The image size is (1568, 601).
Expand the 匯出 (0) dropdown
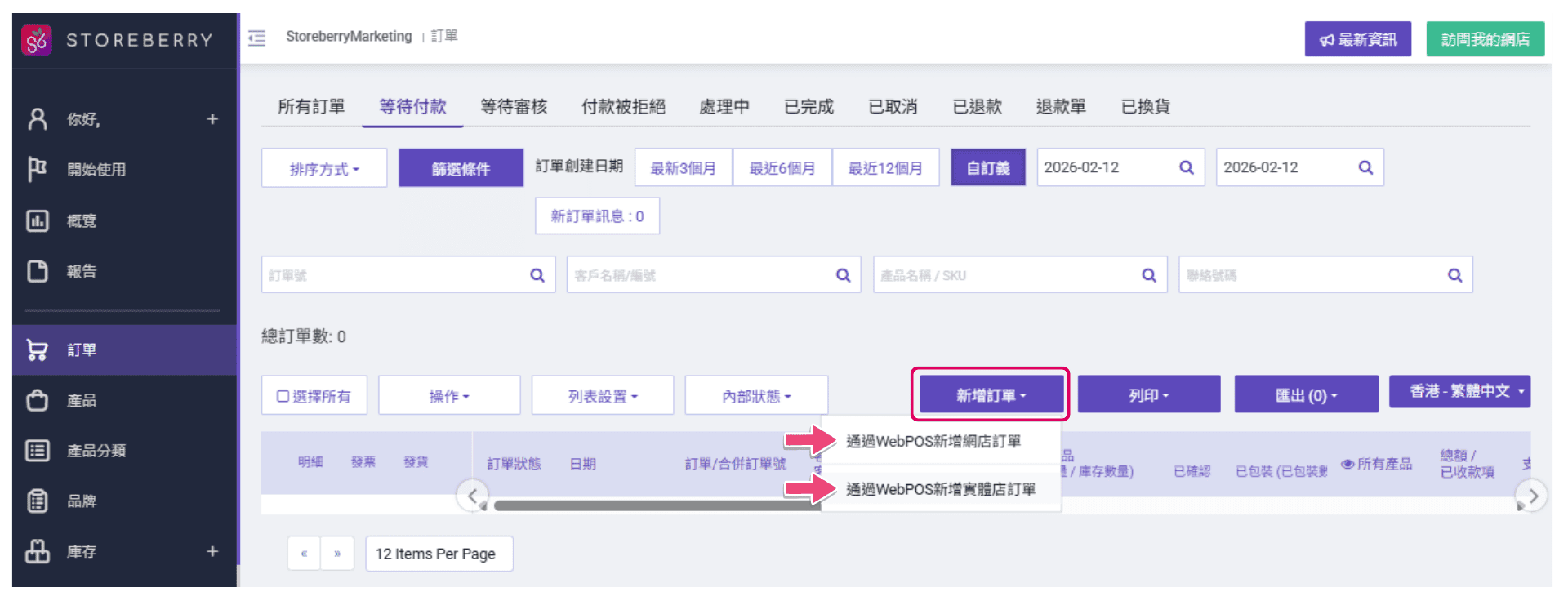tap(1306, 395)
